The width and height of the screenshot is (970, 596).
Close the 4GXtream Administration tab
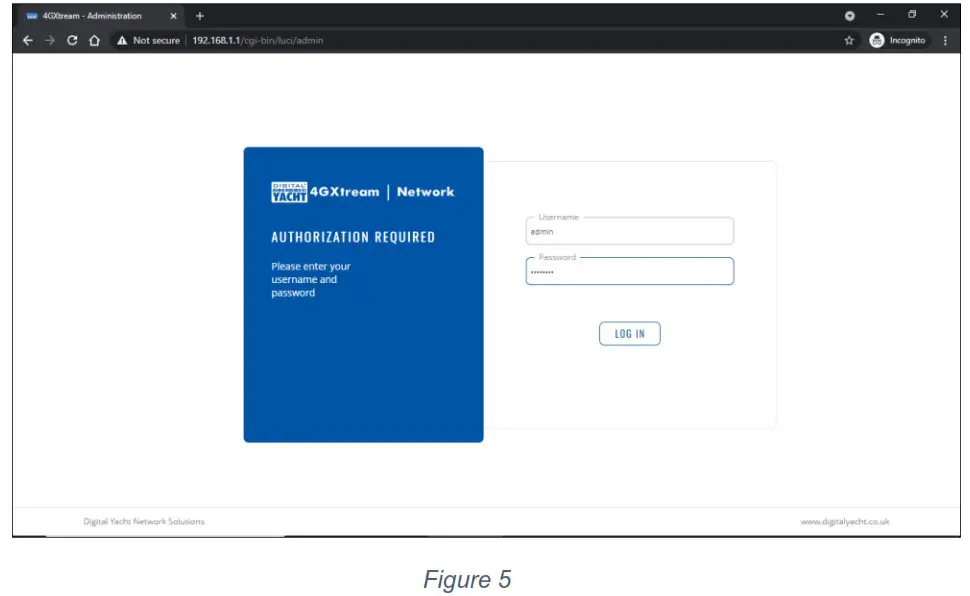pyautogui.click(x=173, y=16)
